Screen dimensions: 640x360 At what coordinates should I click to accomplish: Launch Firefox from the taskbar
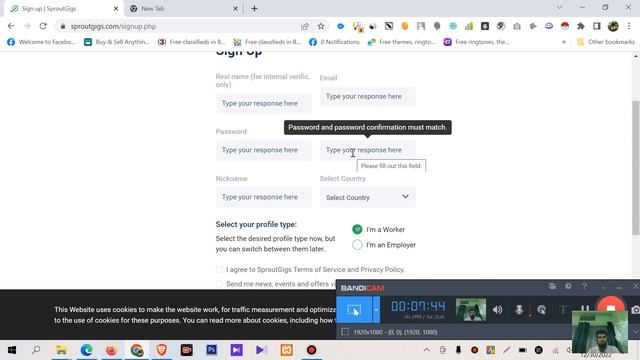tap(111, 350)
